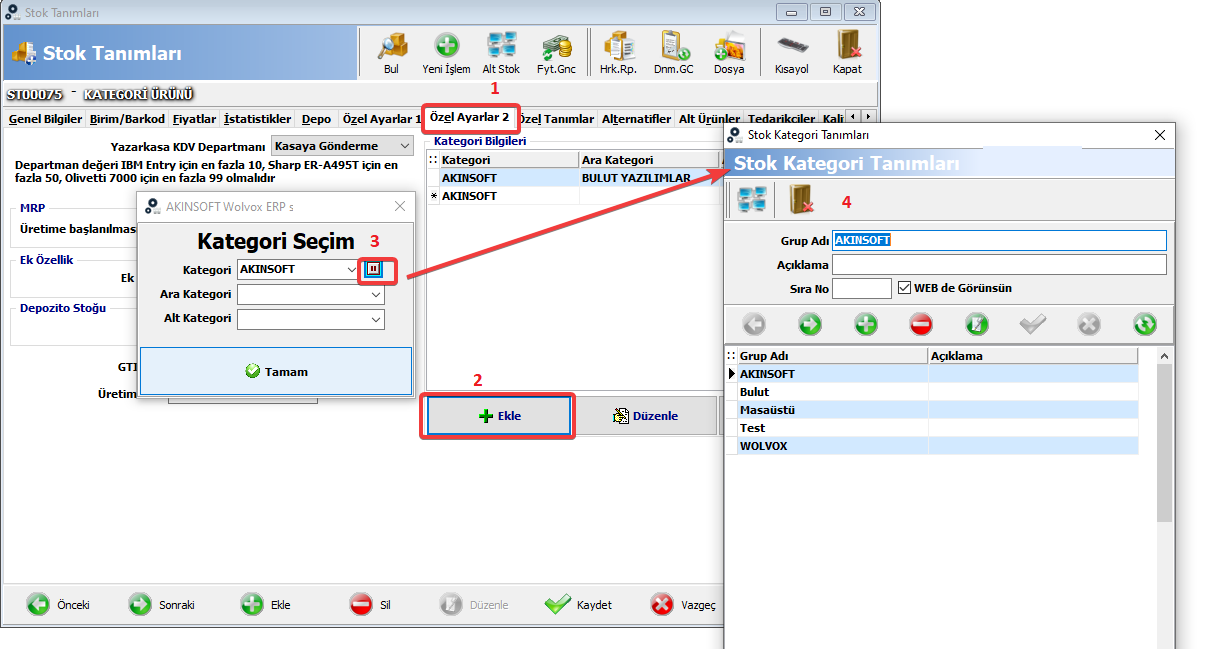Open Fyt.Gnc price update tool
The width and height of the screenshot is (1207, 649).
tap(556, 52)
